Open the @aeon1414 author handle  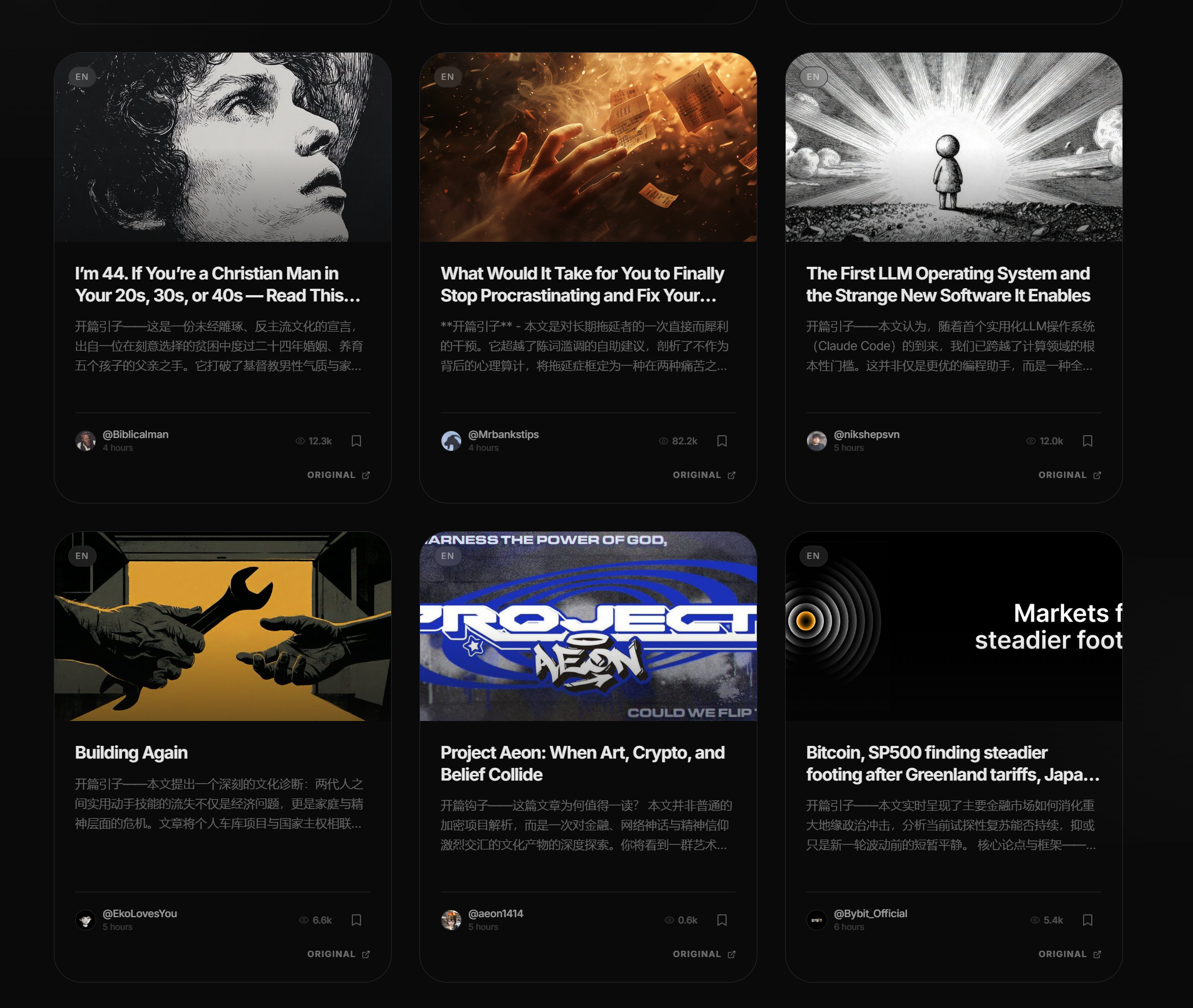[x=496, y=914]
